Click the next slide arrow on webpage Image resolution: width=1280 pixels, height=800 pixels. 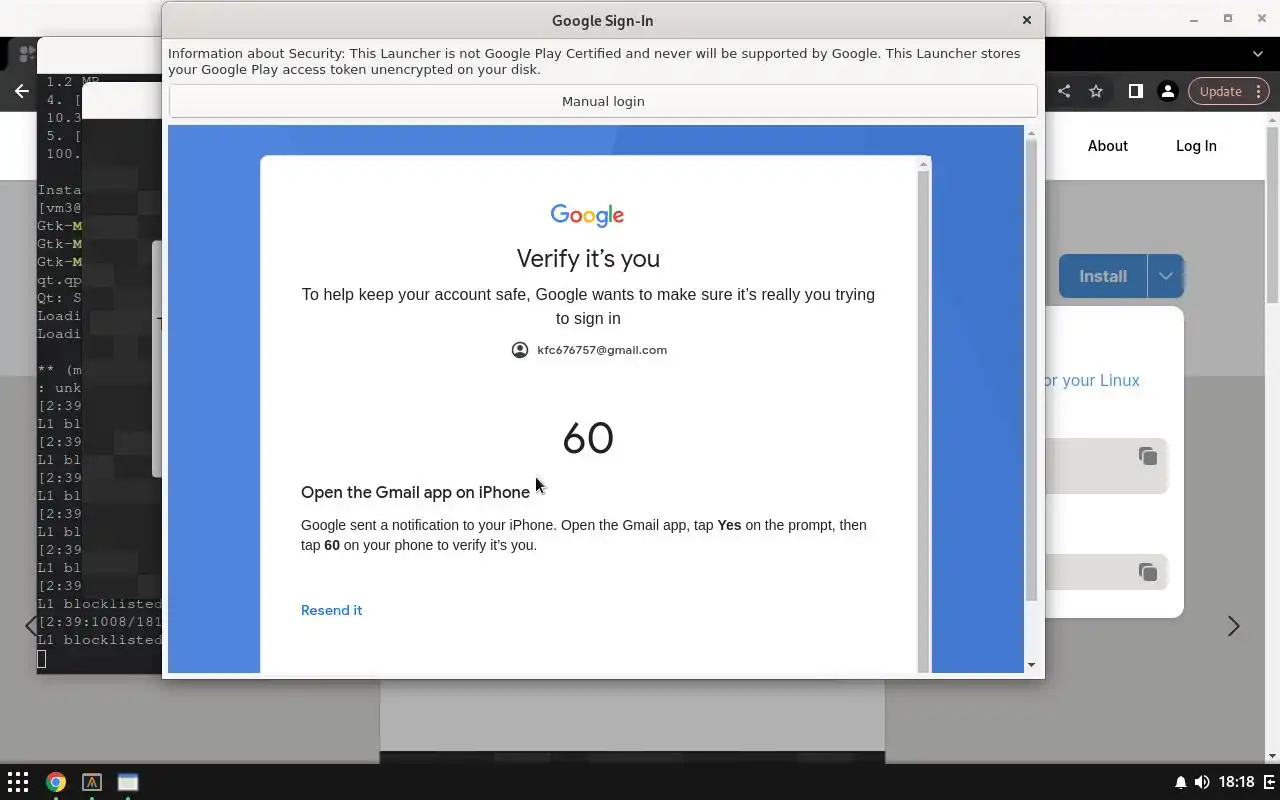click(x=1233, y=626)
